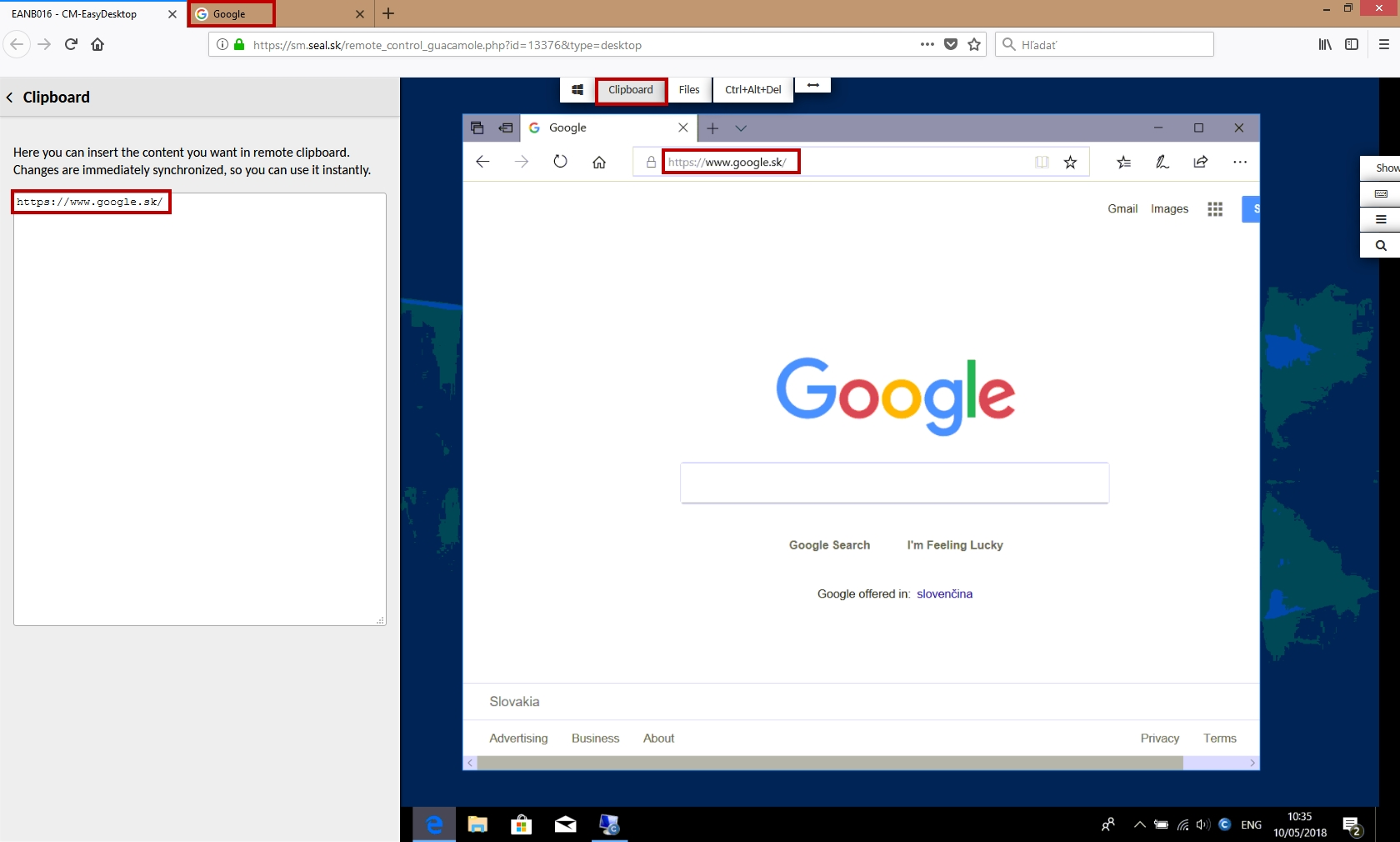Open File Explorer from remote taskbar
The image size is (1400, 842).
click(x=477, y=824)
